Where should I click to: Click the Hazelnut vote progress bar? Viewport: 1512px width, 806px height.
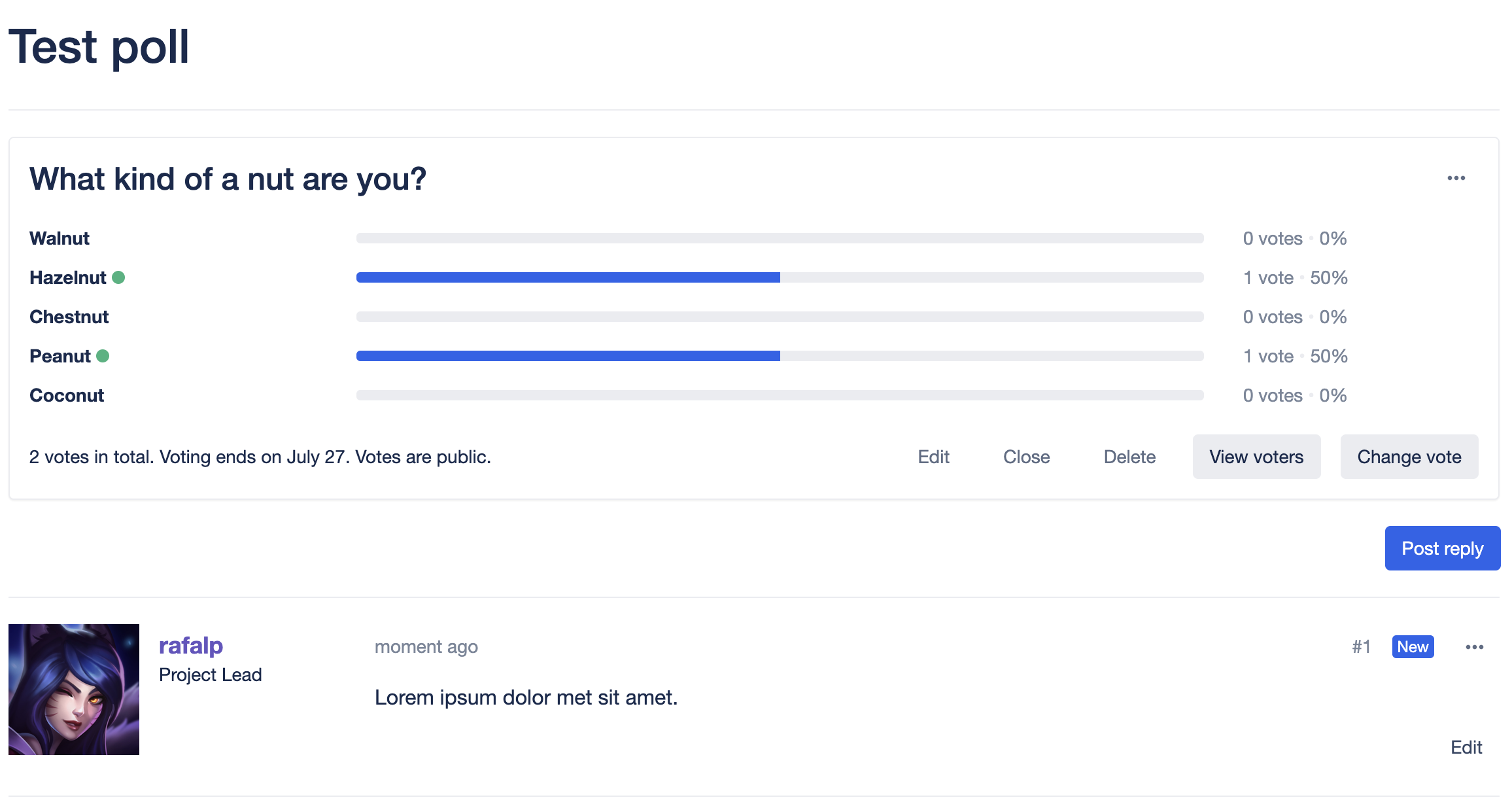coord(780,277)
